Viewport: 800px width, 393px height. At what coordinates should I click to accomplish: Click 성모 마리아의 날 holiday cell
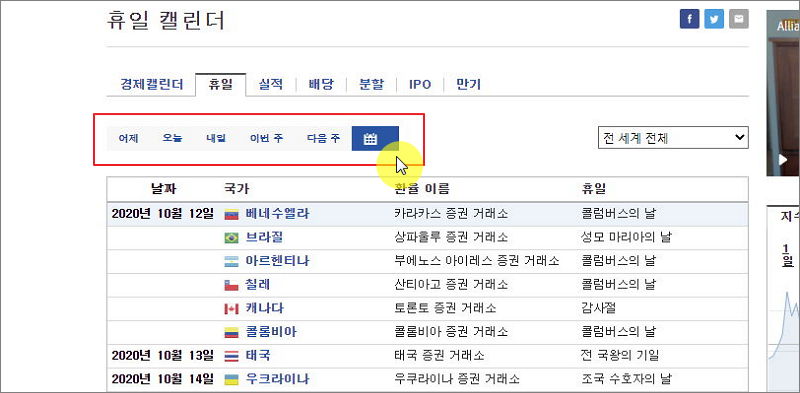pyautogui.click(x=627, y=238)
